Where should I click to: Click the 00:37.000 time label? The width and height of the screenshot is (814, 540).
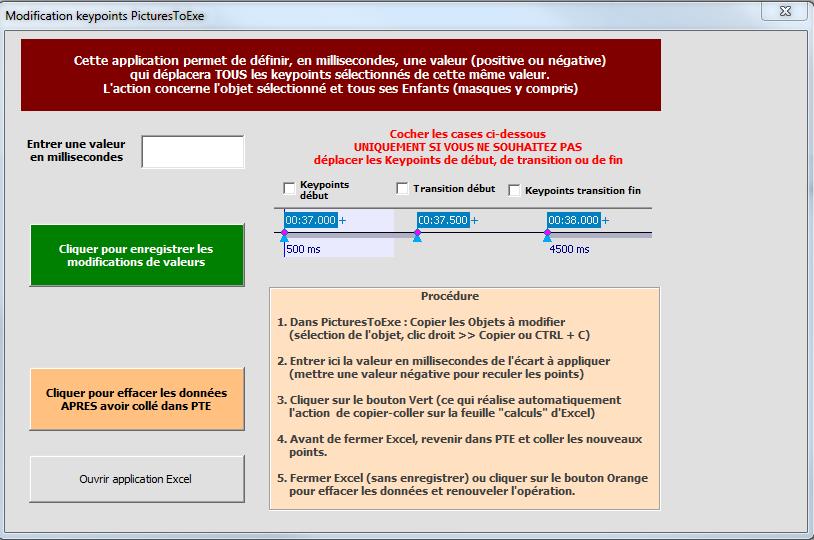(x=310, y=220)
